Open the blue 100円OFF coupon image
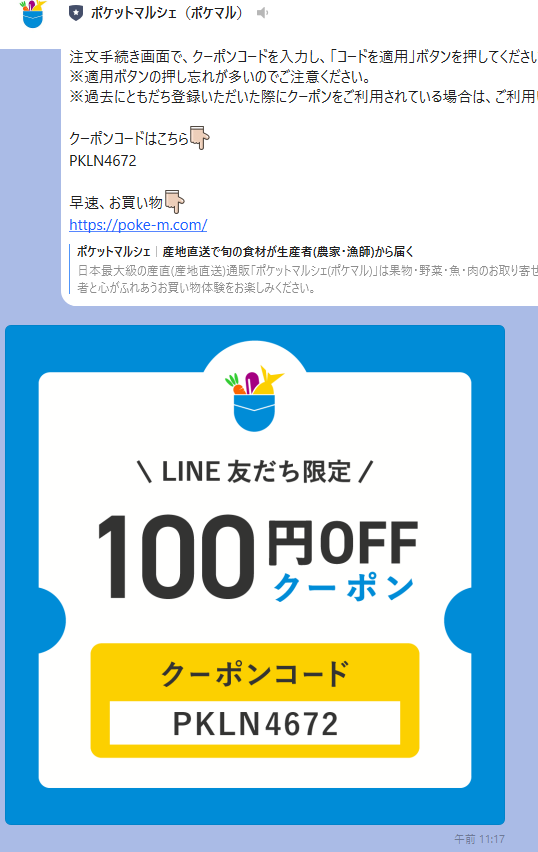 [255, 575]
